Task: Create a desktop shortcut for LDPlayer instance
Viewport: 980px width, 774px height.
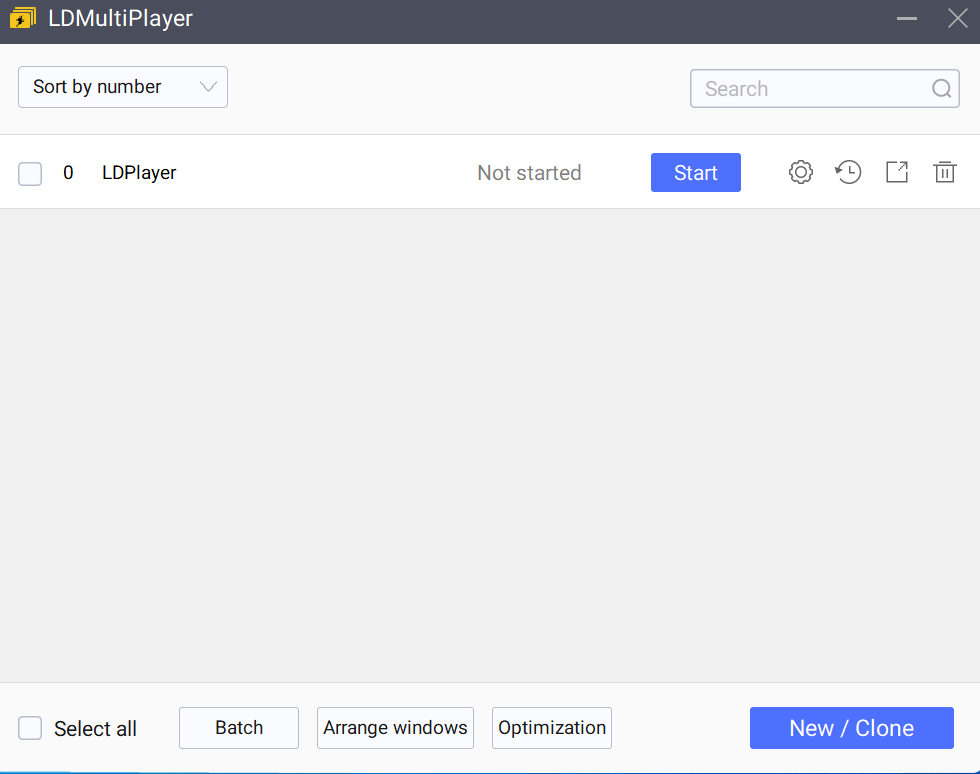Action: tap(896, 172)
